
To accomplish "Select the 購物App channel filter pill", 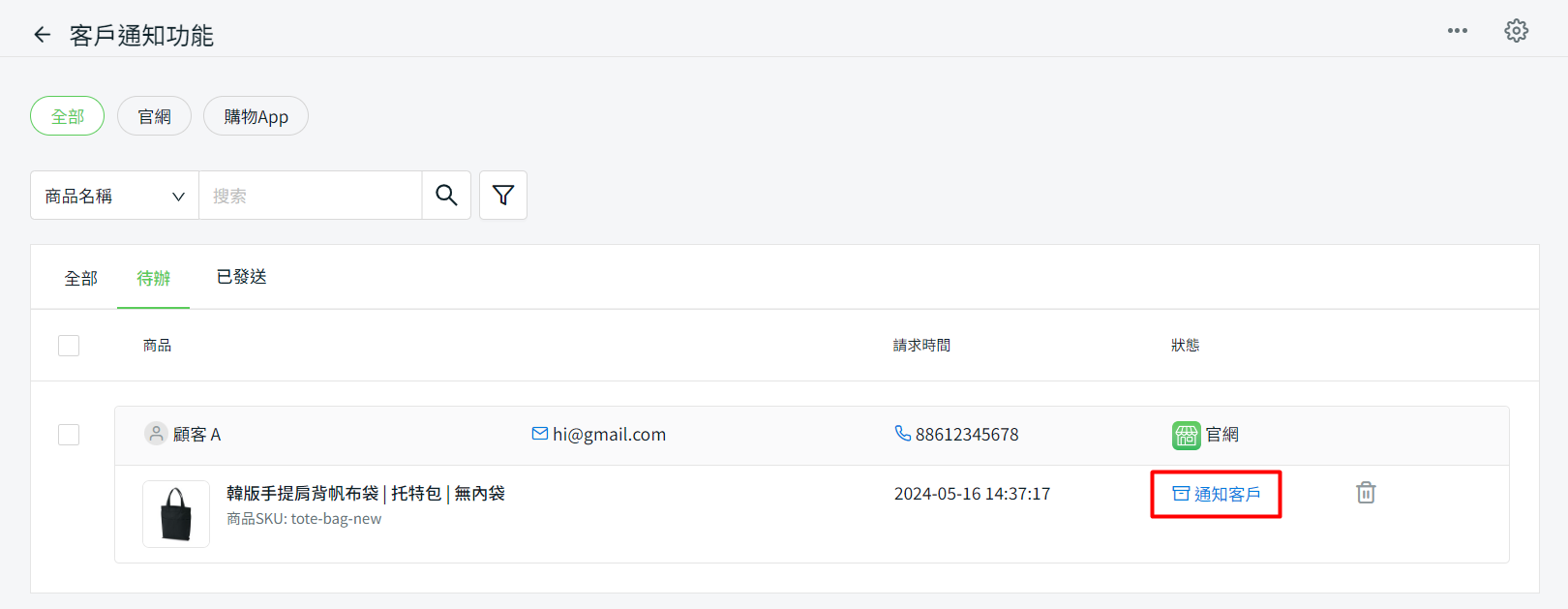I will point(256,116).
